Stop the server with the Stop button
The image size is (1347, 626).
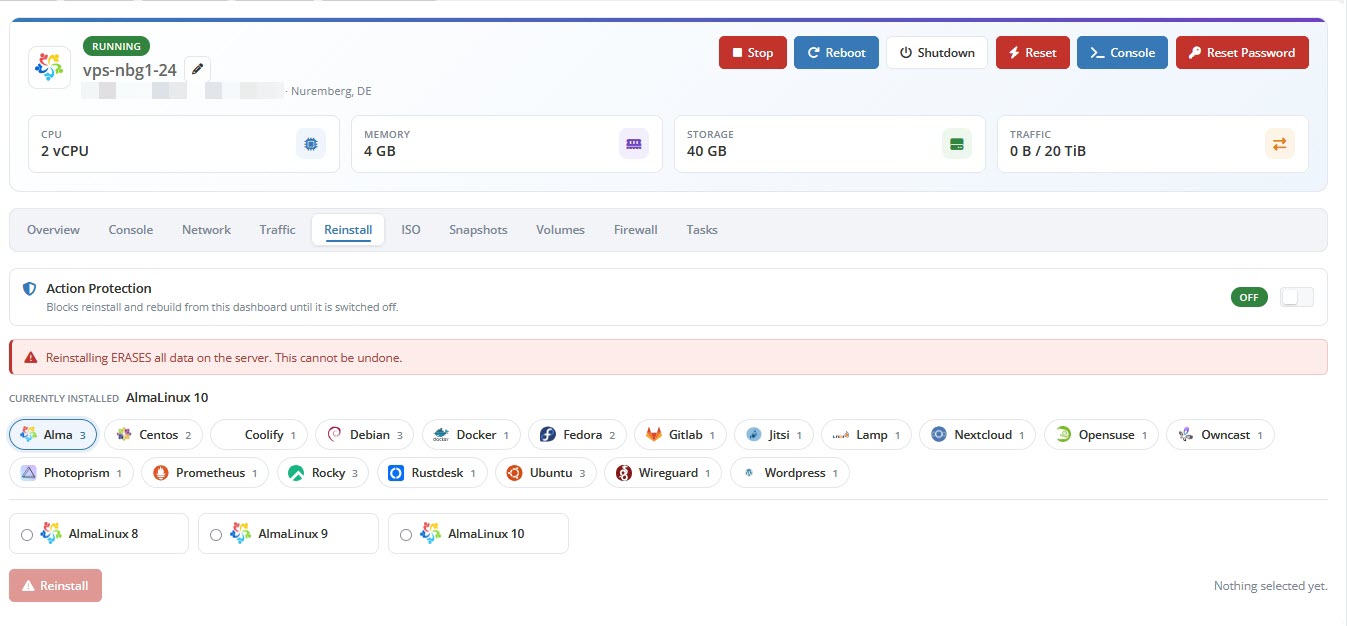(x=753, y=53)
